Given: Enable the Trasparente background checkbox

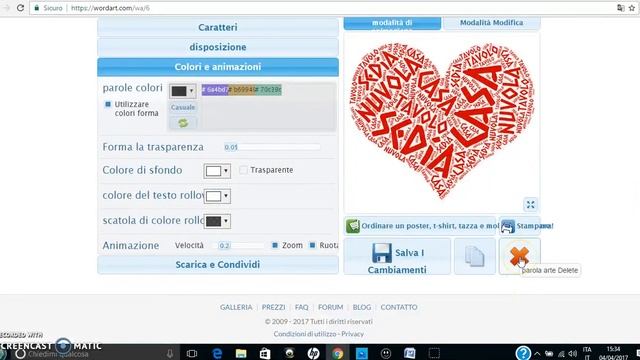Looking at the screenshot, I should pyautogui.click(x=243, y=170).
